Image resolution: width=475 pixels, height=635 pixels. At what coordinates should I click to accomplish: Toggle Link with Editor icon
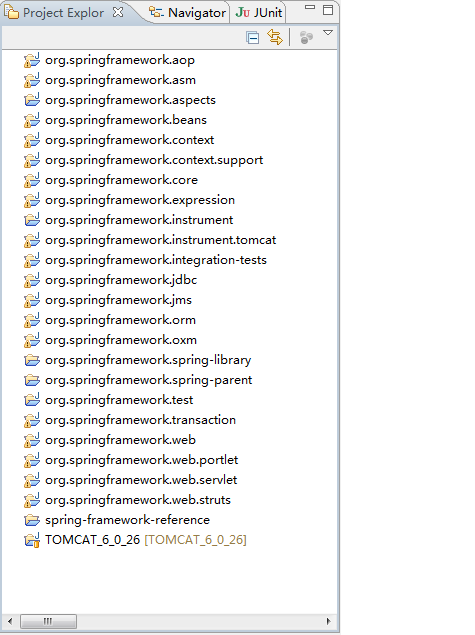point(275,37)
